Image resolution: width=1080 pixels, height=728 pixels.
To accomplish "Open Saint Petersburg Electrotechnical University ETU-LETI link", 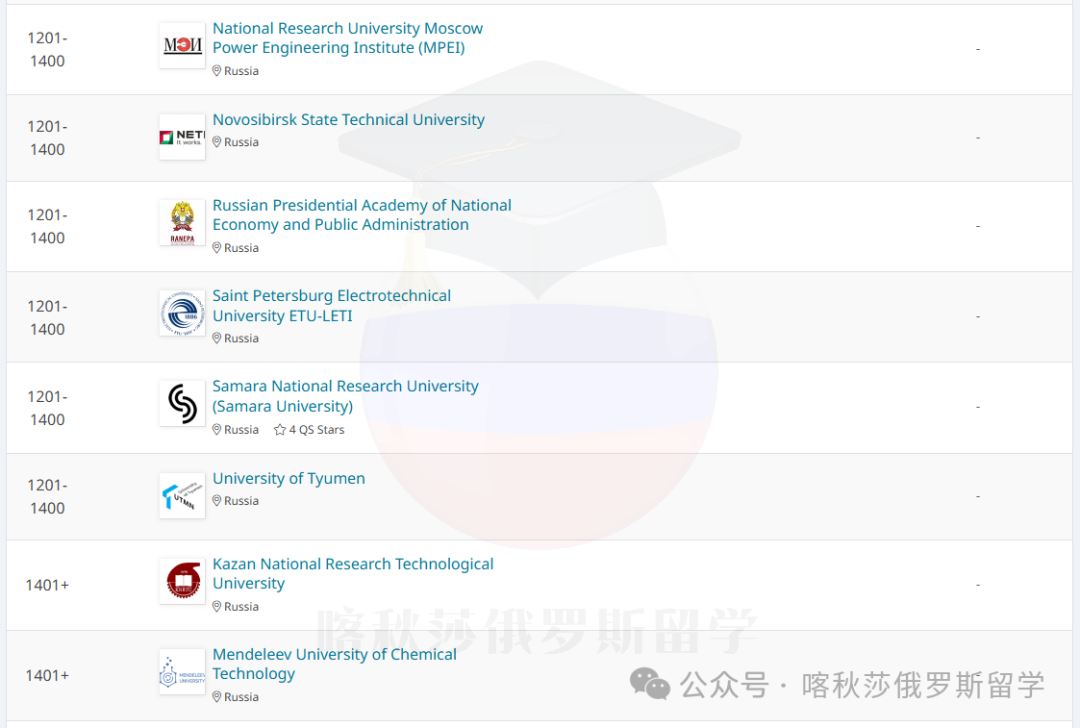I will [x=331, y=306].
